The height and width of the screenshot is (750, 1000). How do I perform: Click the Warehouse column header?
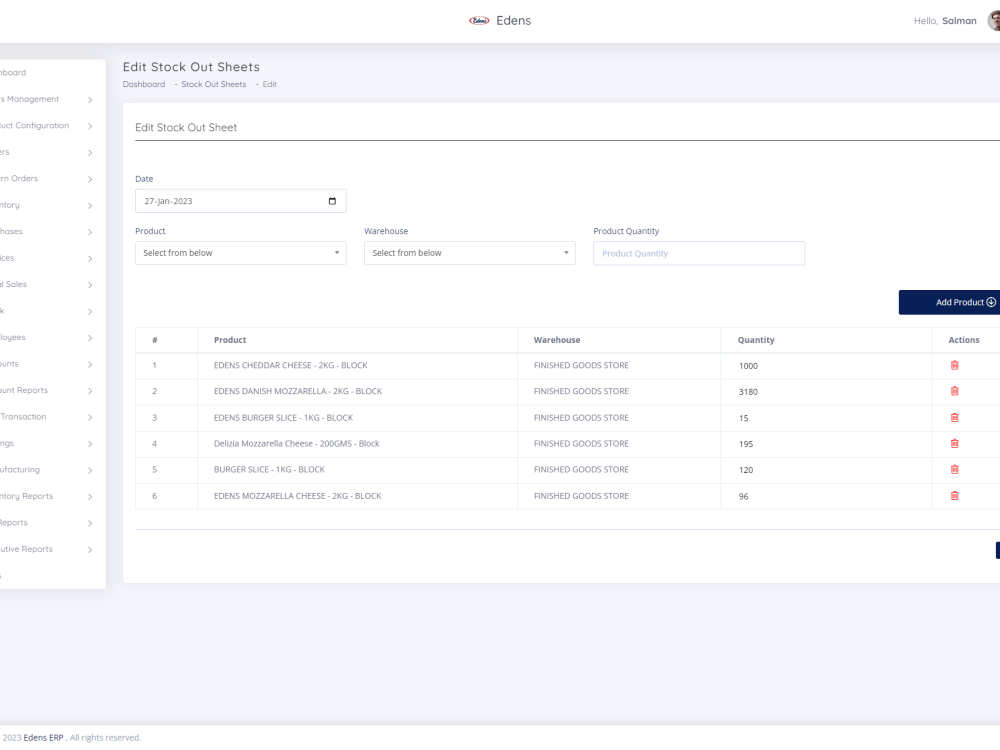557,340
